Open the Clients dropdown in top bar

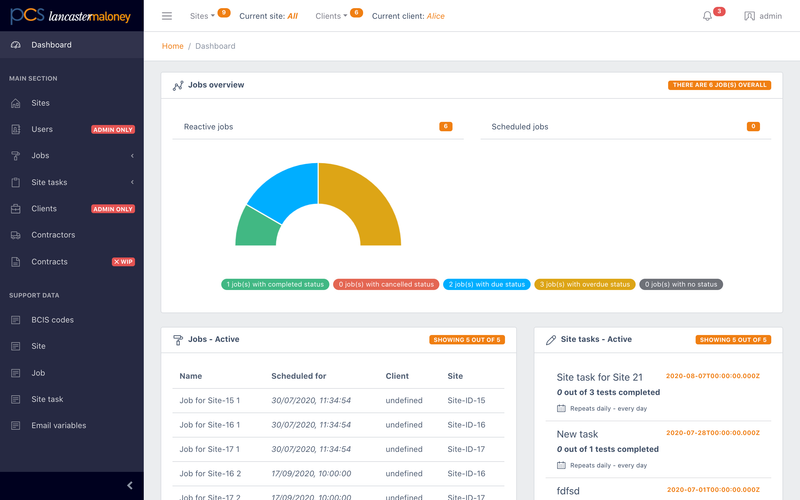[x=331, y=16]
